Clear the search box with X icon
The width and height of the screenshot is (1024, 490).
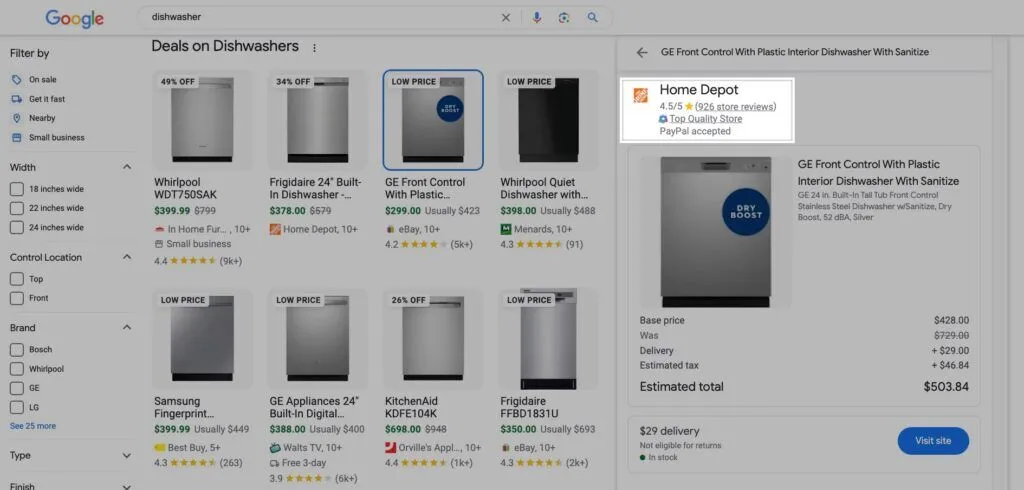pos(505,18)
